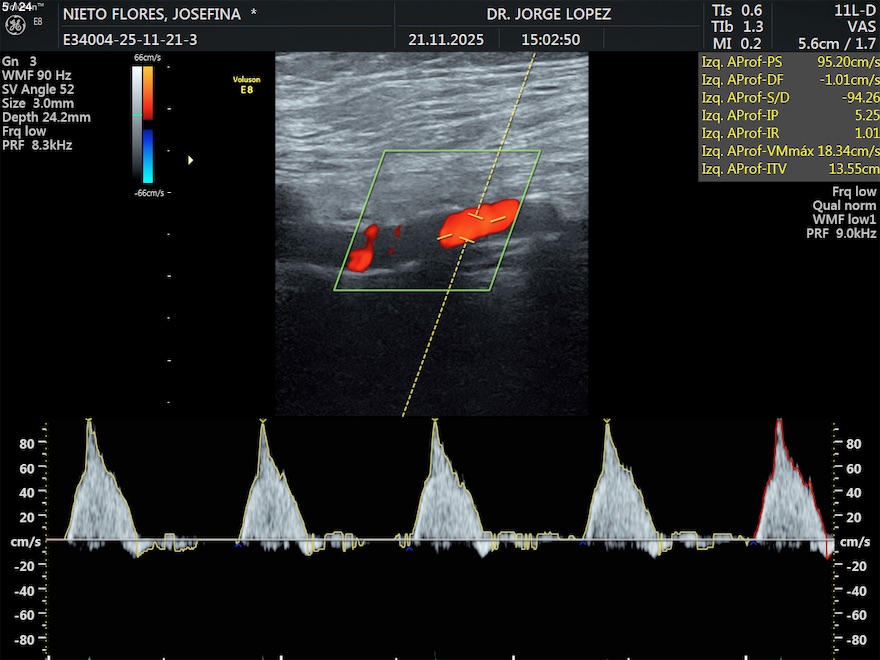Click the small red flow patch on the left
The width and height of the screenshot is (880, 660).
[x=362, y=250]
